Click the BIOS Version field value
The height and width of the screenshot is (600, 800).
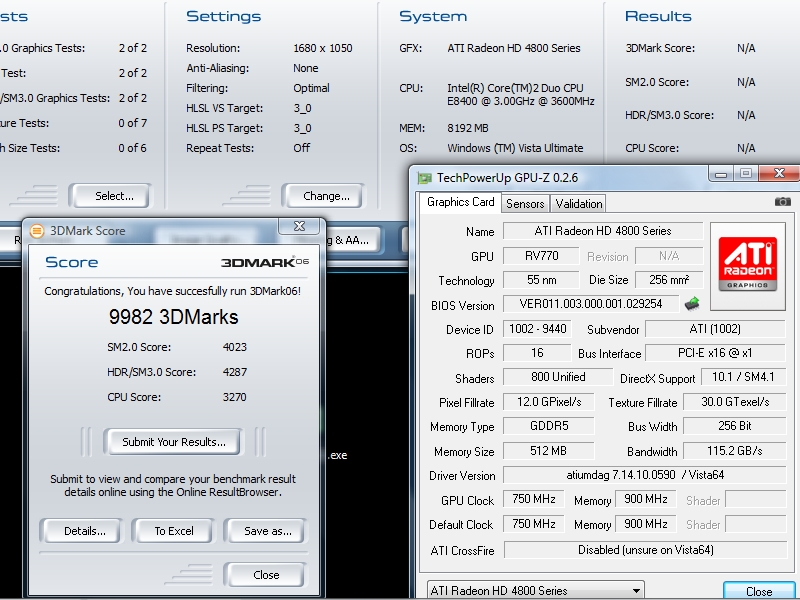(591, 304)
